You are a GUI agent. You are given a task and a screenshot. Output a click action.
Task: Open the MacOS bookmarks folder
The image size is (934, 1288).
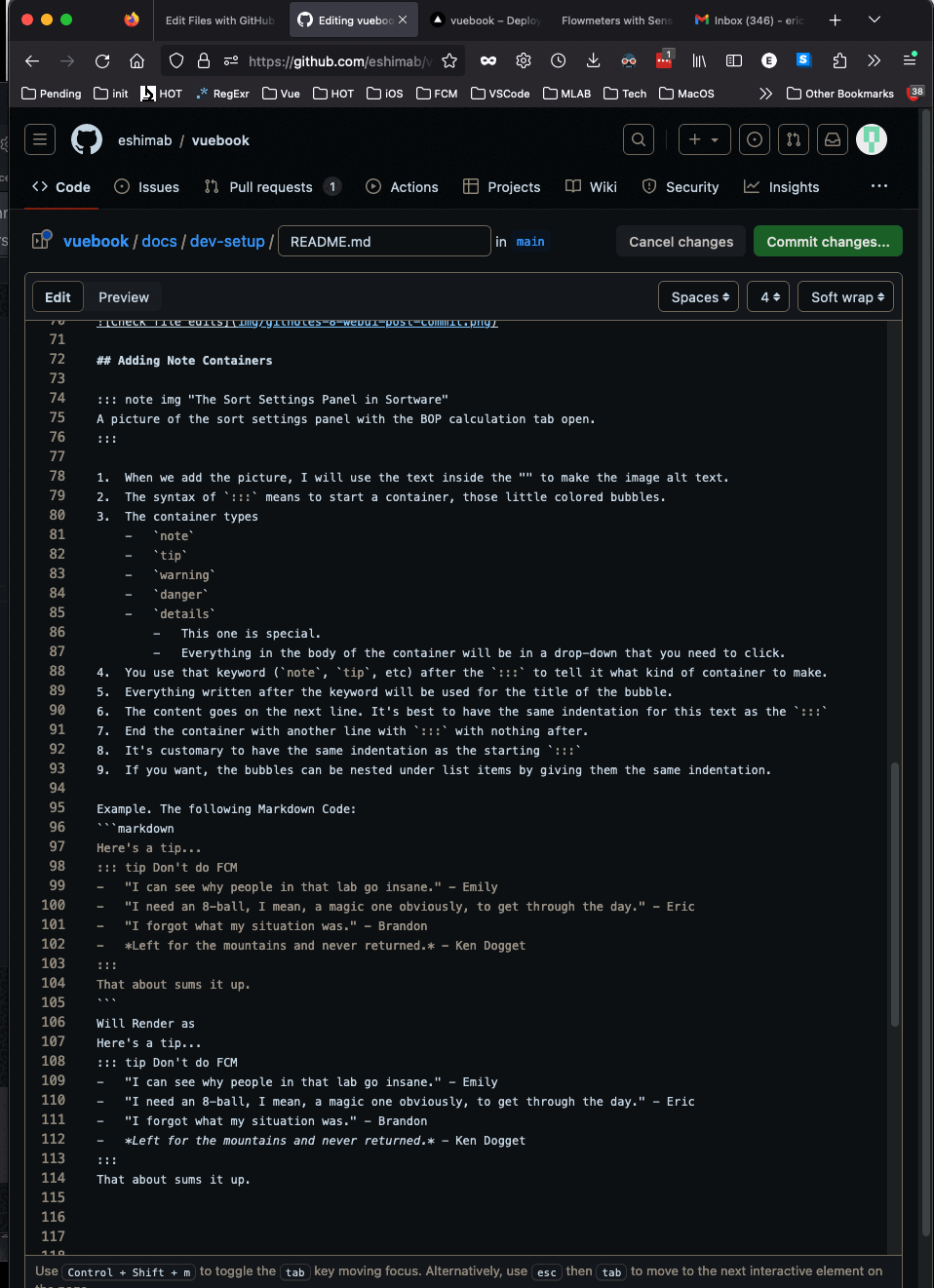point(687,94)
